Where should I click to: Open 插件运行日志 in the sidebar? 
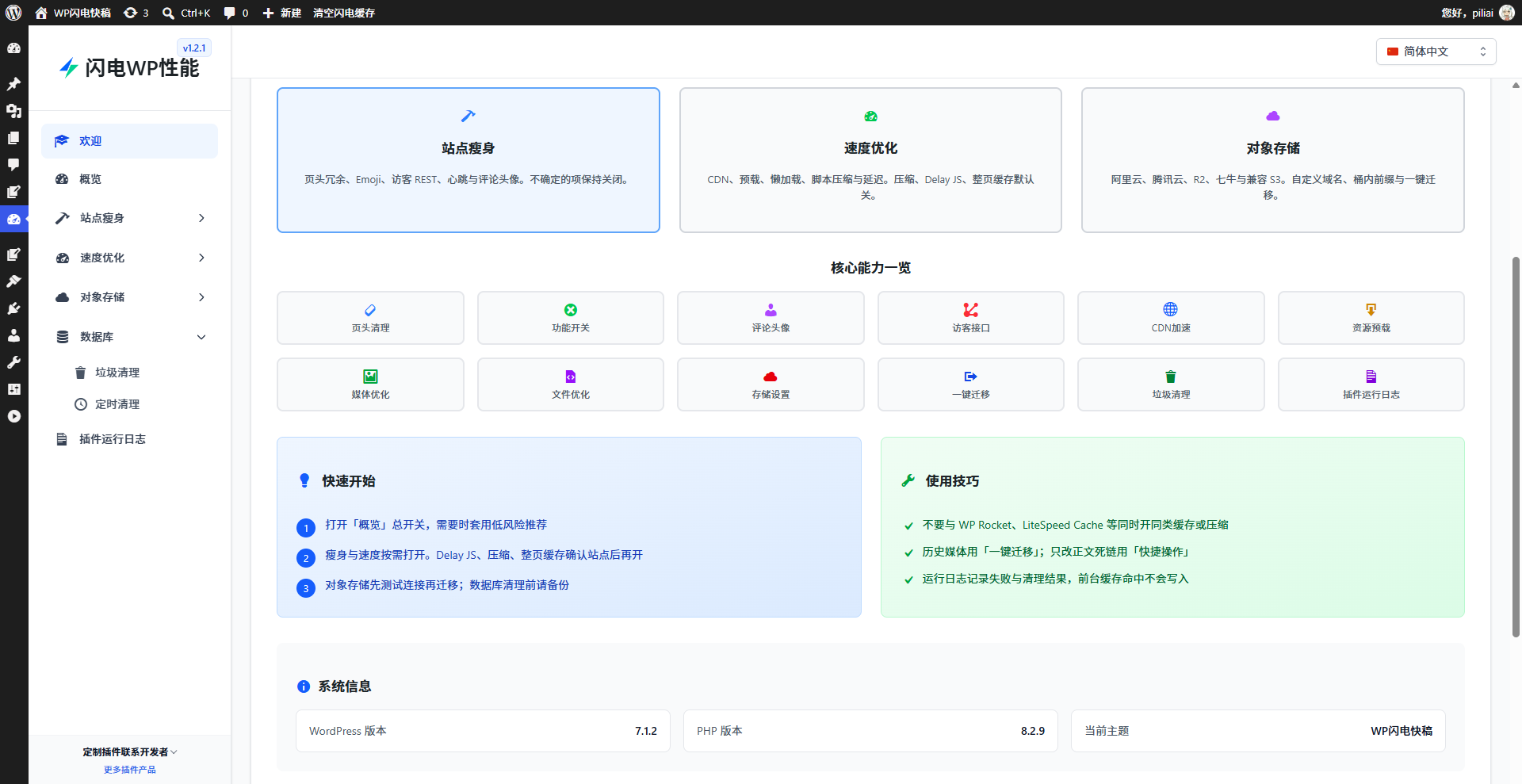click(x=130, y=439)
